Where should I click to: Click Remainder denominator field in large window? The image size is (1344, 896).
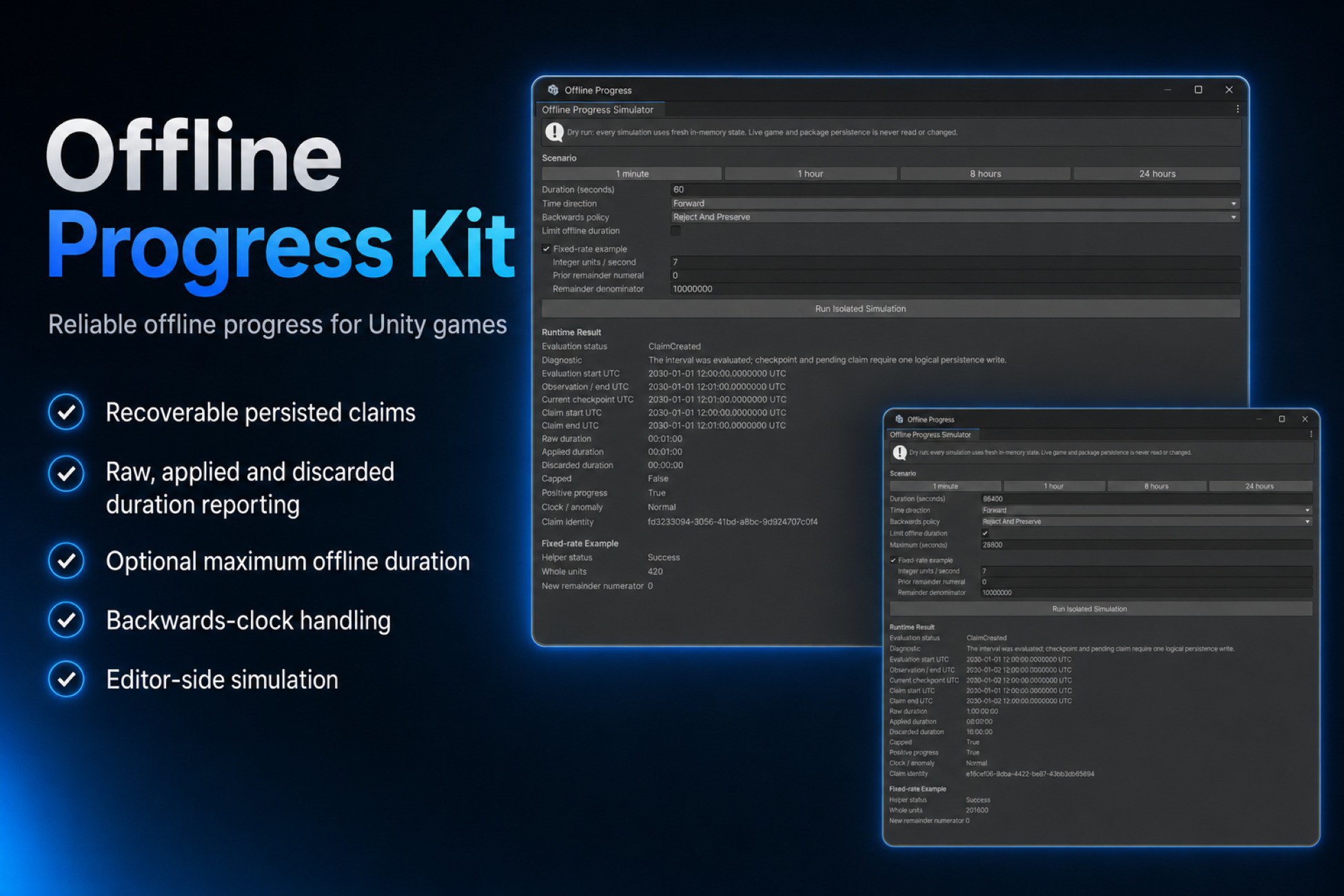tap(955, 289)
